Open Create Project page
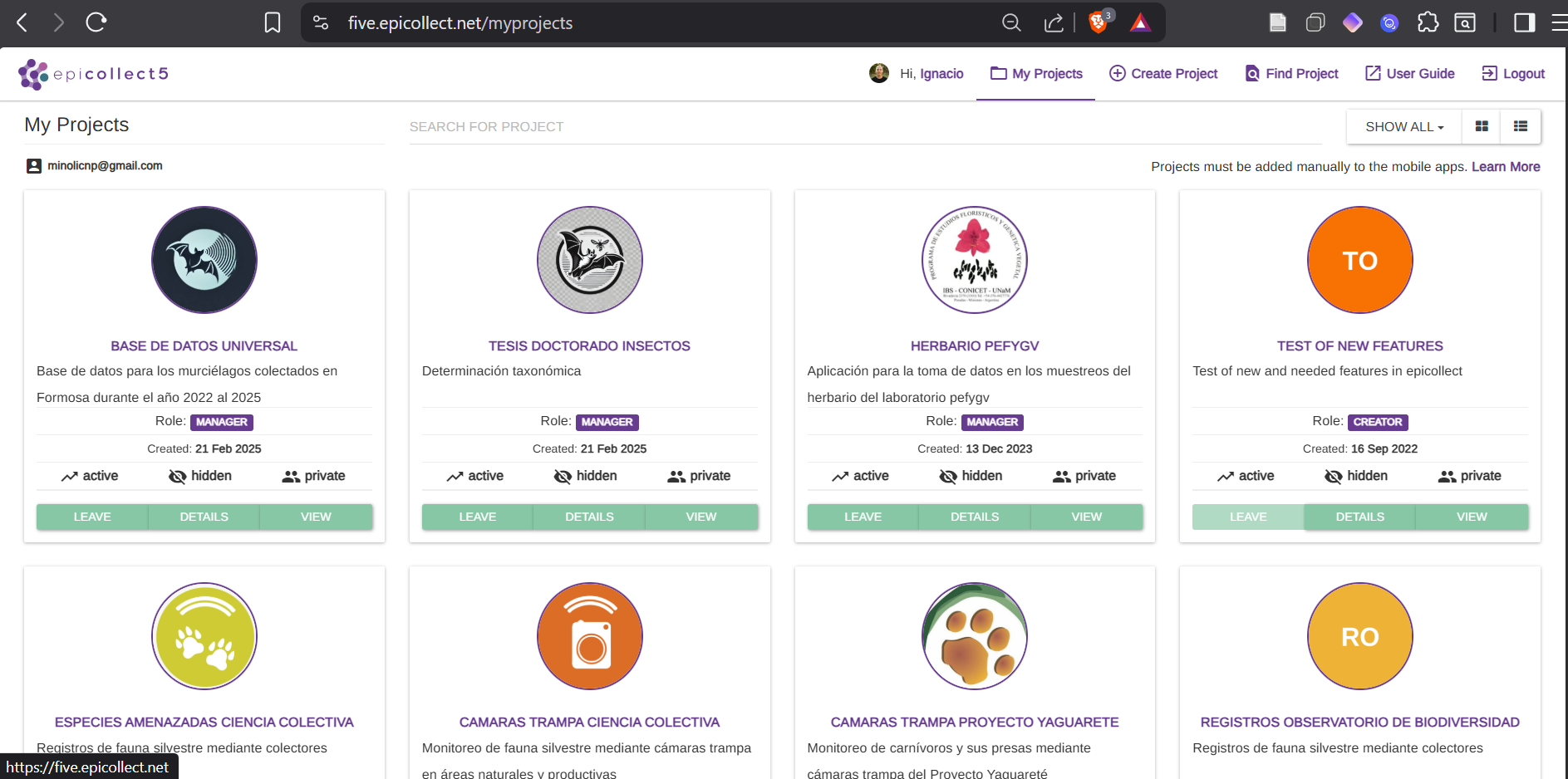 click(x=1163, y=74)
